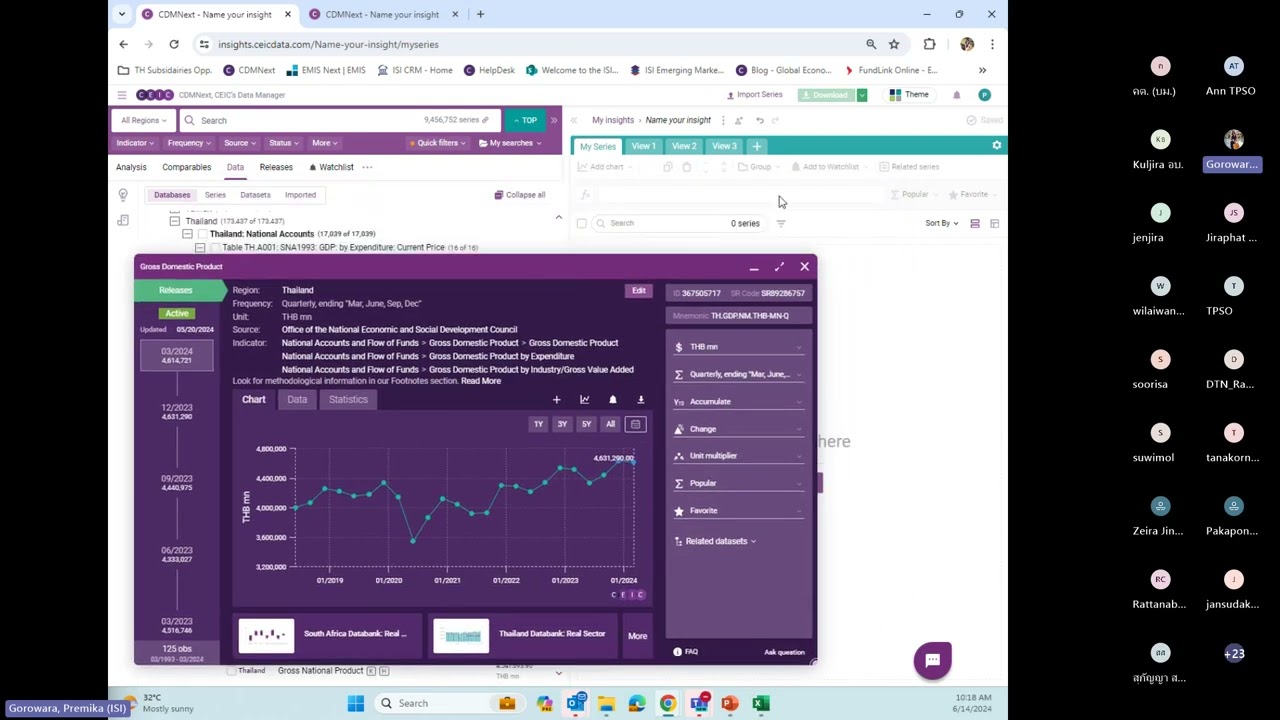Select the 1Y chart range
Screen dimensions: 1280x720
[538, 424]
